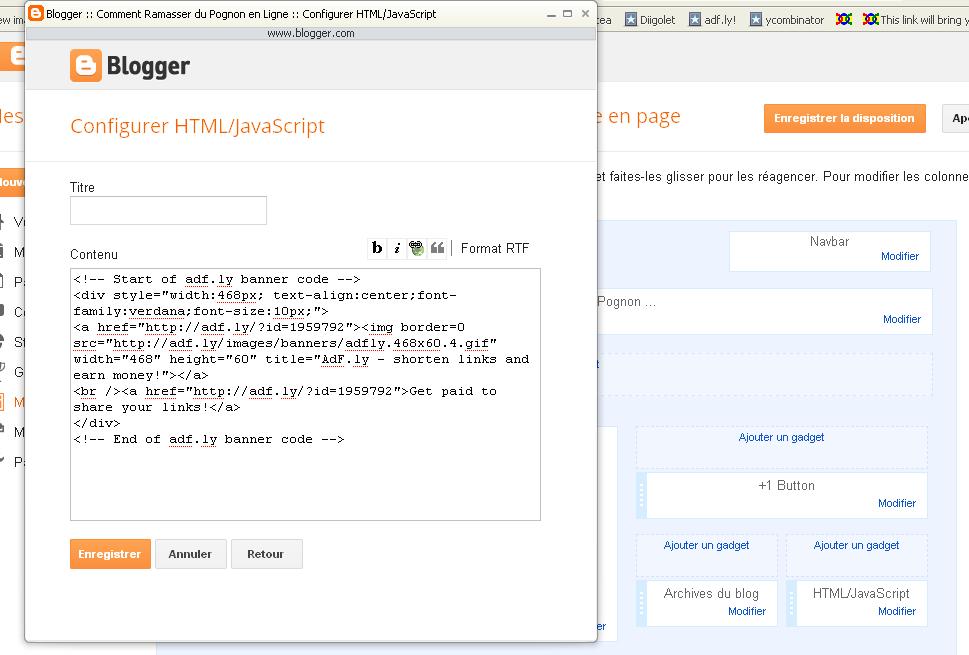Click Enregistrer la disposition in background page

point(844,118)
